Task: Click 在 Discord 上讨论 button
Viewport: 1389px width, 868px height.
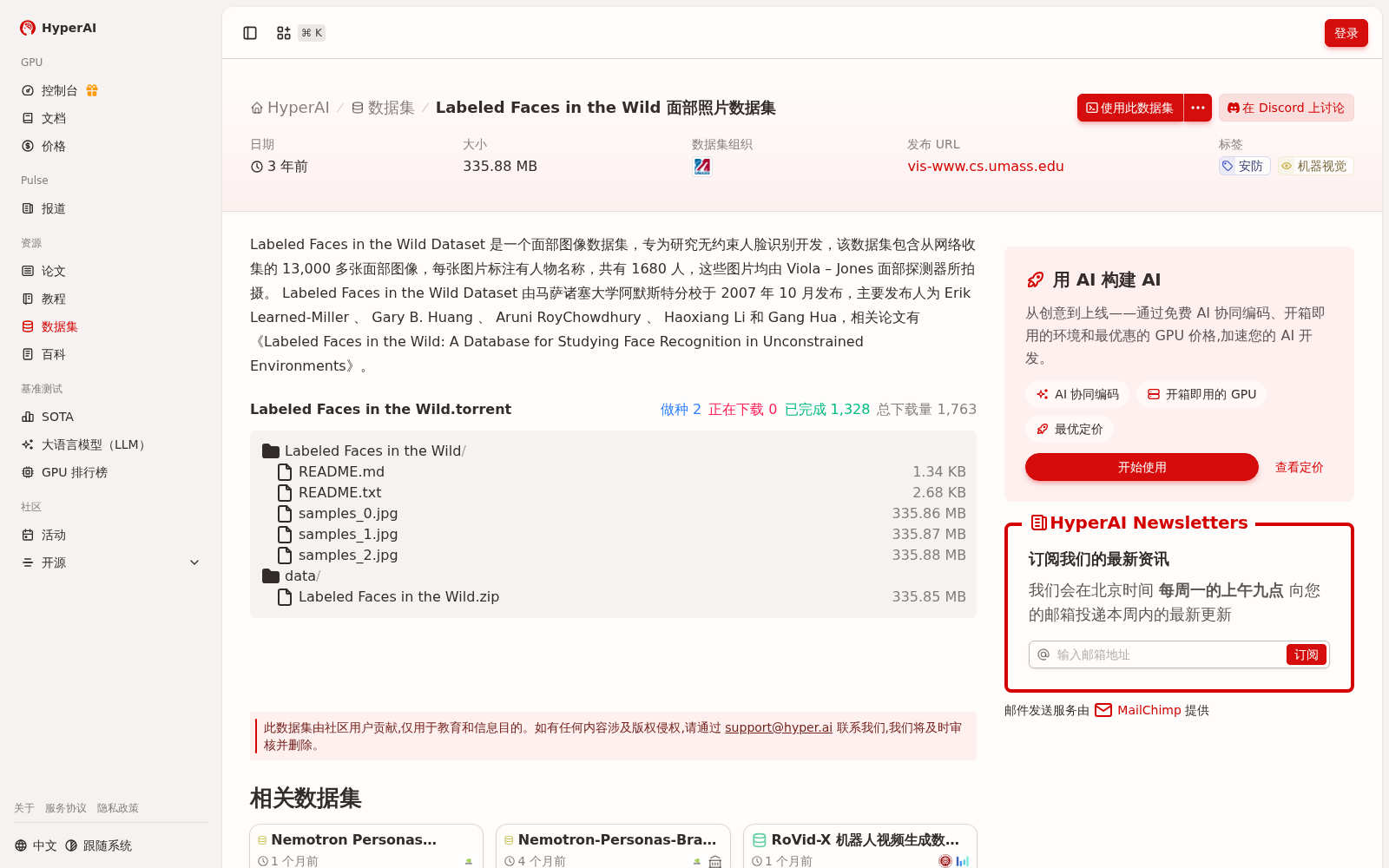Action: [x=1287, y=108]
